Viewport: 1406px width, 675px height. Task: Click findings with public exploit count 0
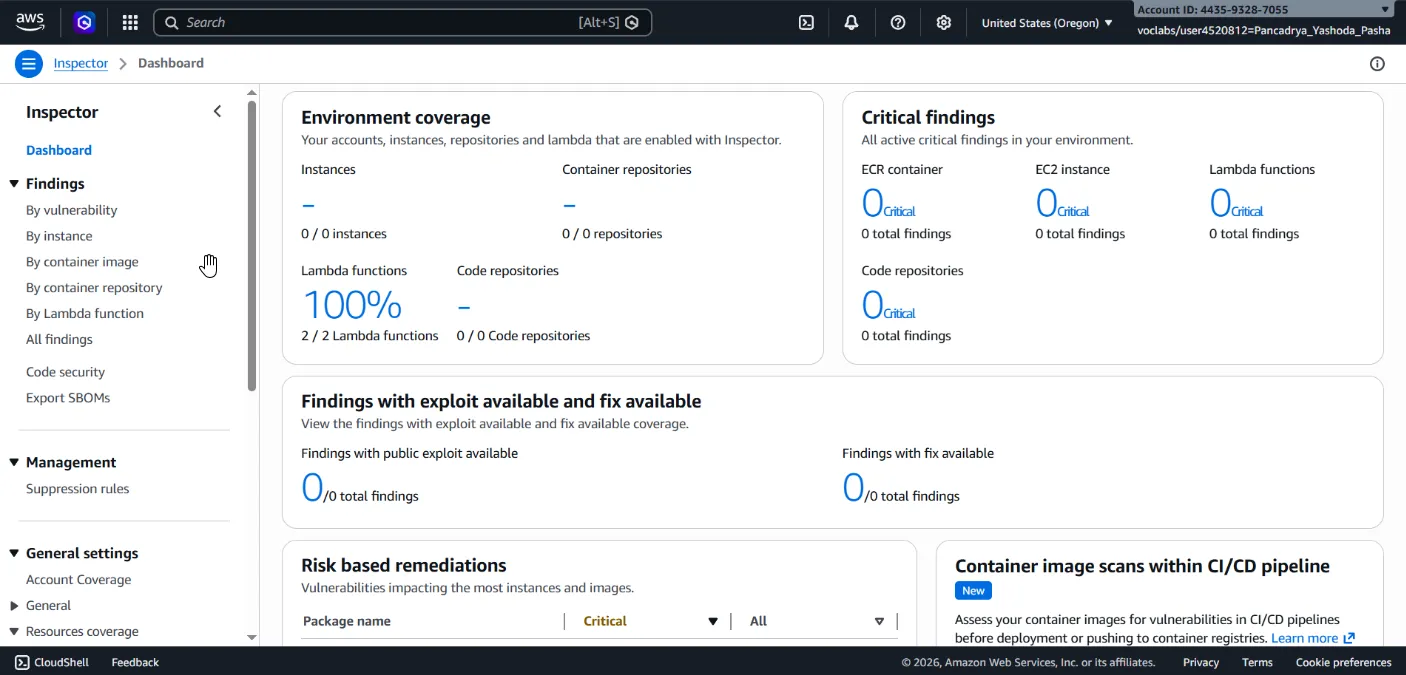(x=312, y=489)
